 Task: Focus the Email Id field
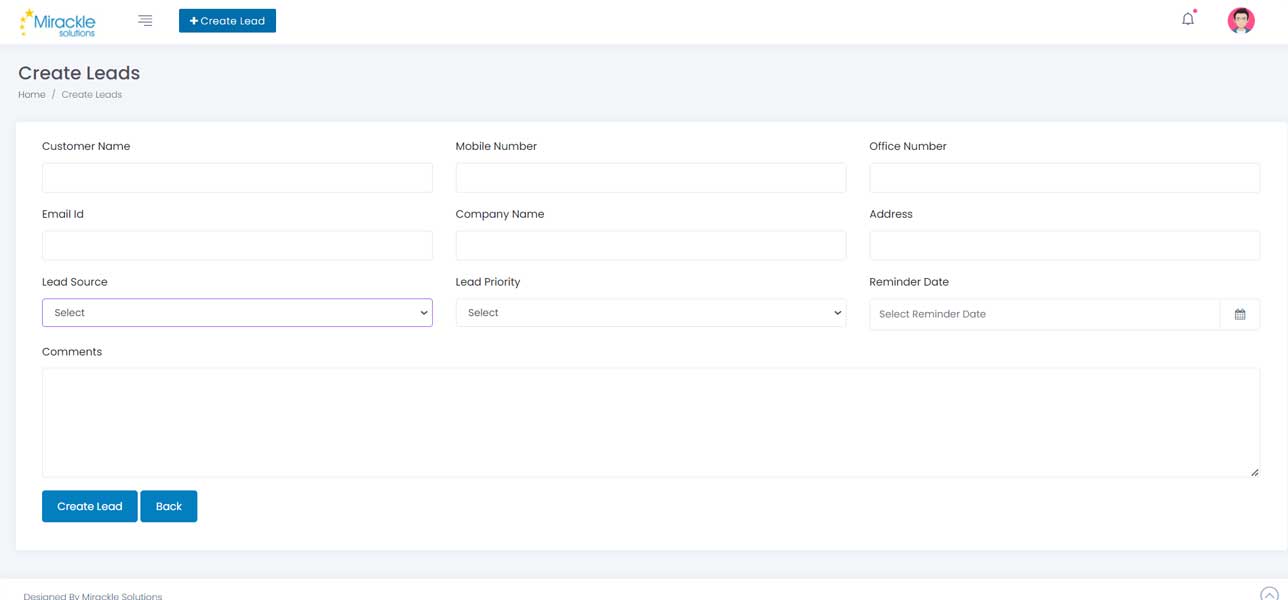coord(237,246)
